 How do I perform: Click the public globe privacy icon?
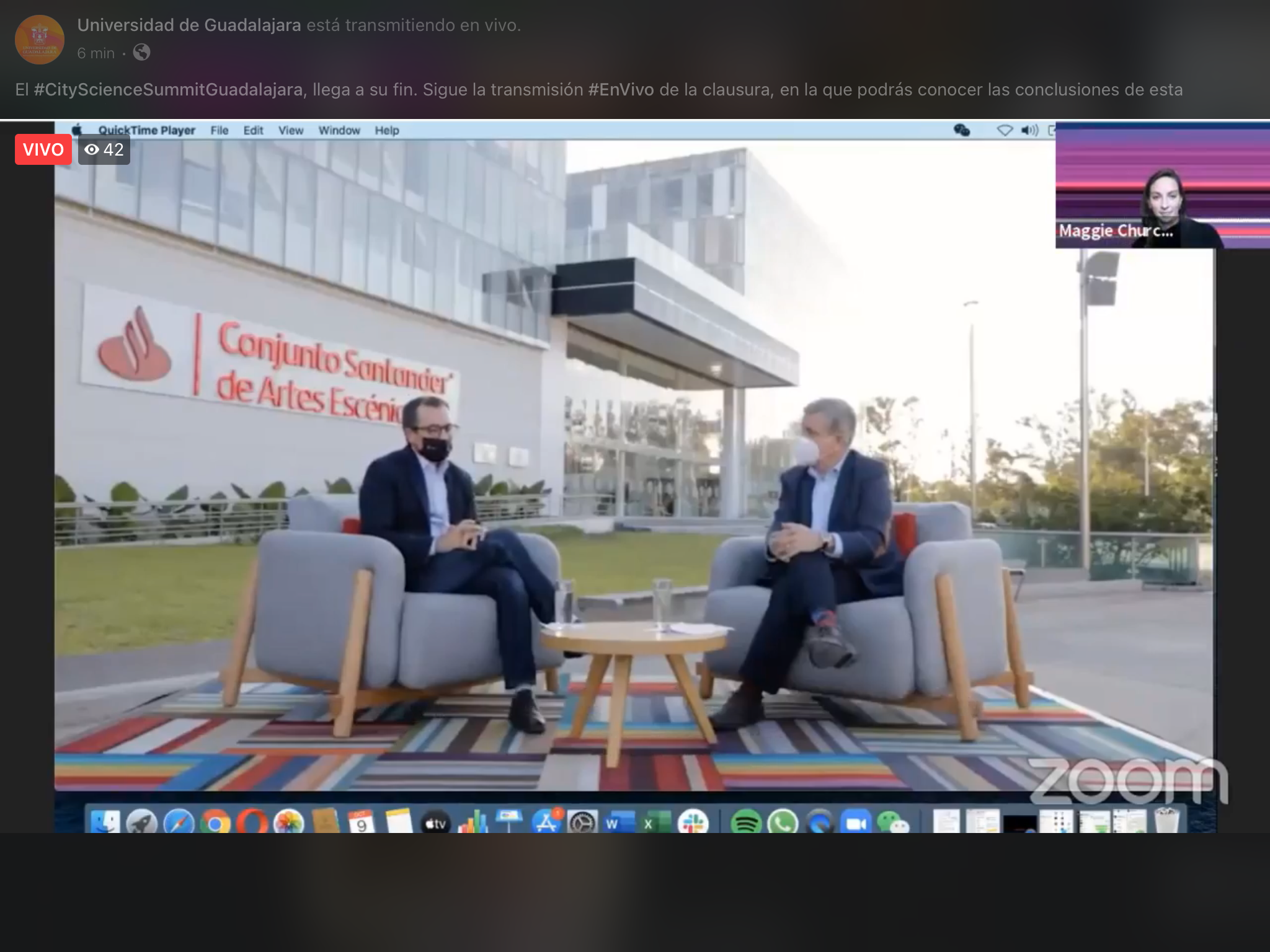[x=141, y=53]
